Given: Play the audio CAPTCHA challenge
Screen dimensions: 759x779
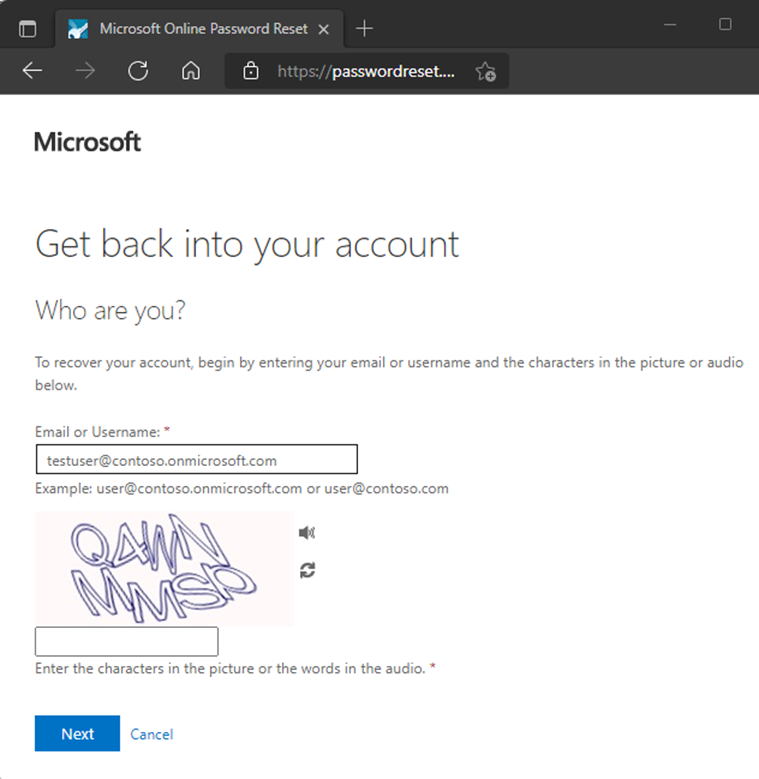Looking at the screenshot, I should click(307, 533).
